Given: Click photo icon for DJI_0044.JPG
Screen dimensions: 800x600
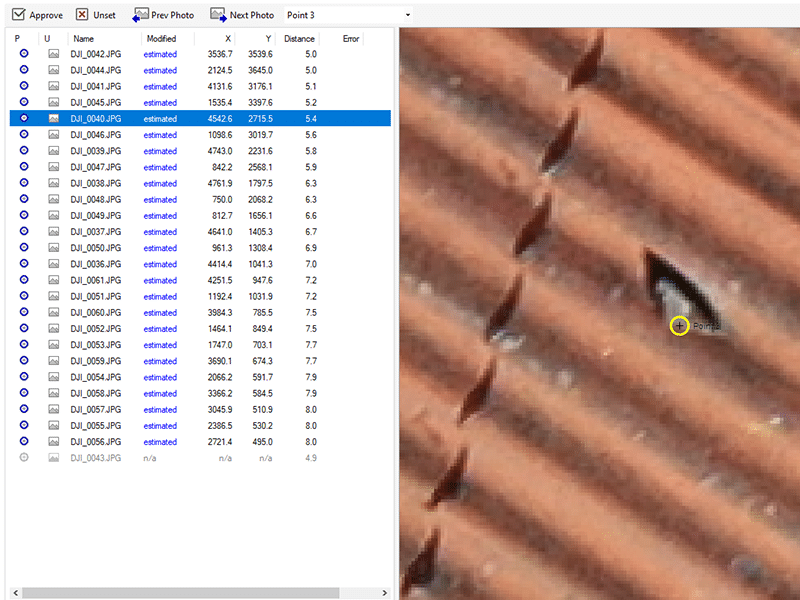Looking at the screenshot, I should (x=54, y=70).
